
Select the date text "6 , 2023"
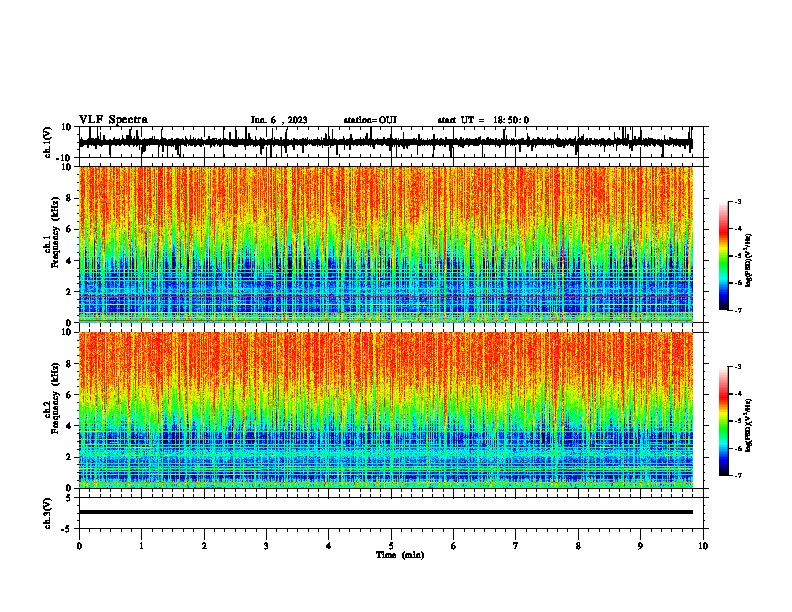pos(288,120)
